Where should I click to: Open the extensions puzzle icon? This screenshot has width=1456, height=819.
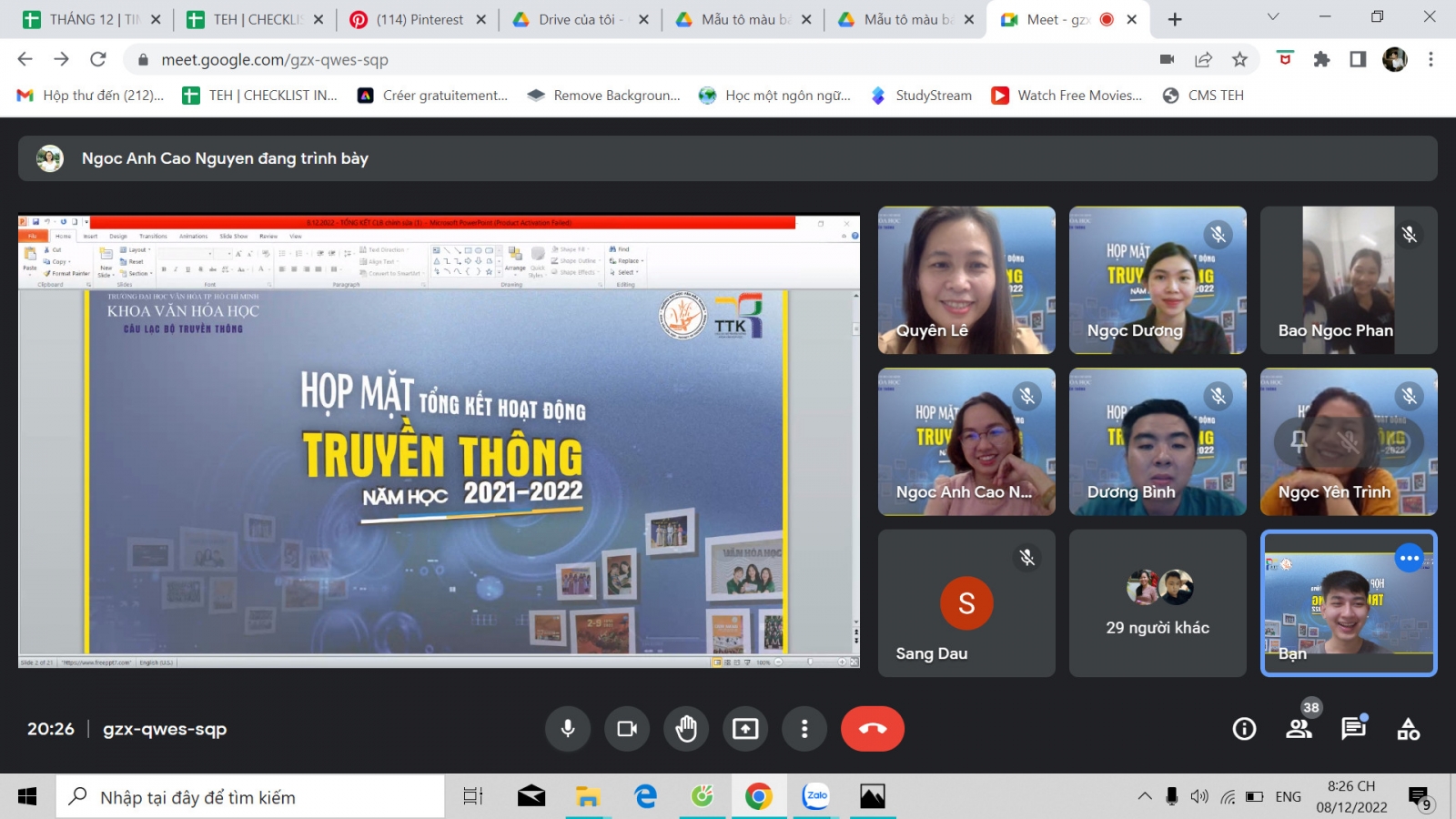[x=1321, y=59]
